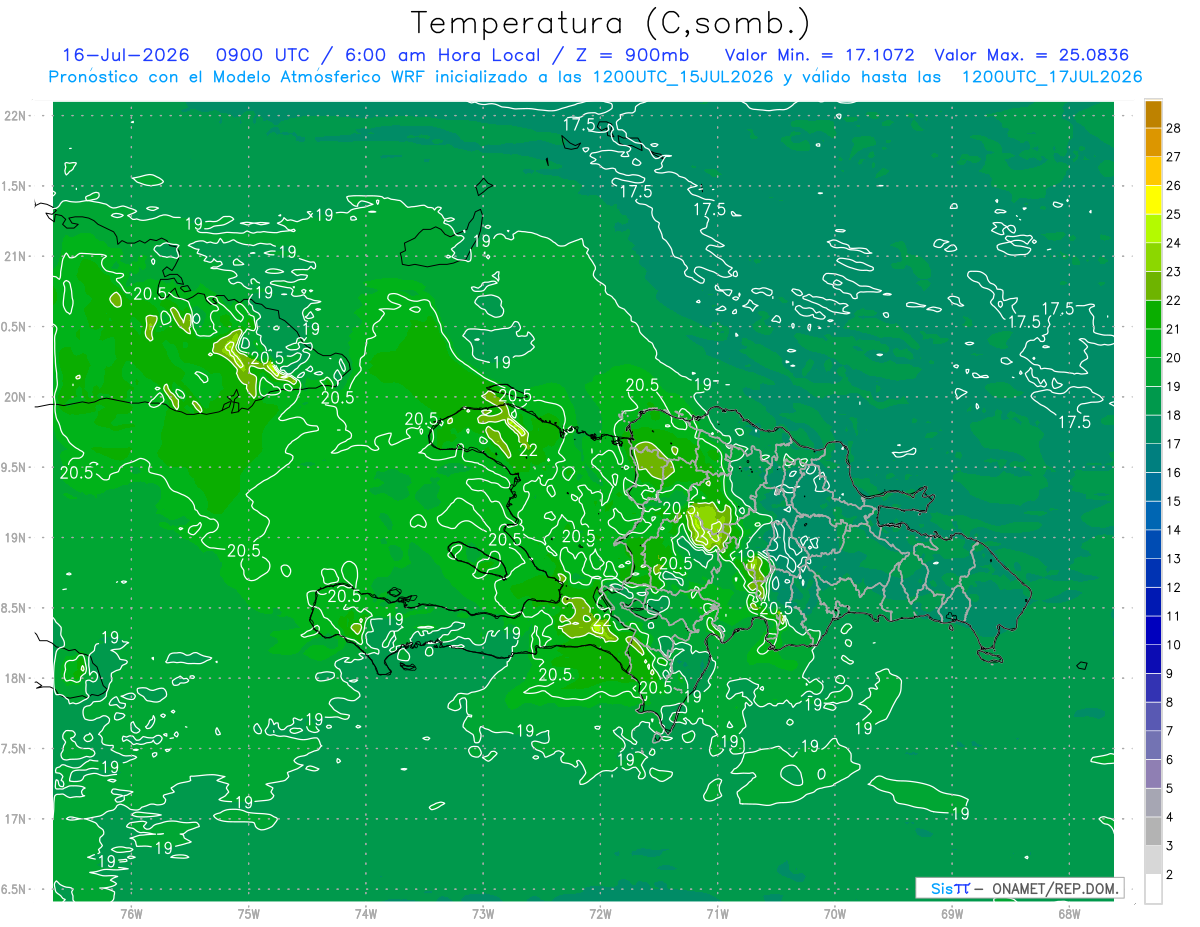Click the map title Temperatura (C,somb.)
Image resolution: width=1200 pixels, height=927 pixels.
[611, 23]
